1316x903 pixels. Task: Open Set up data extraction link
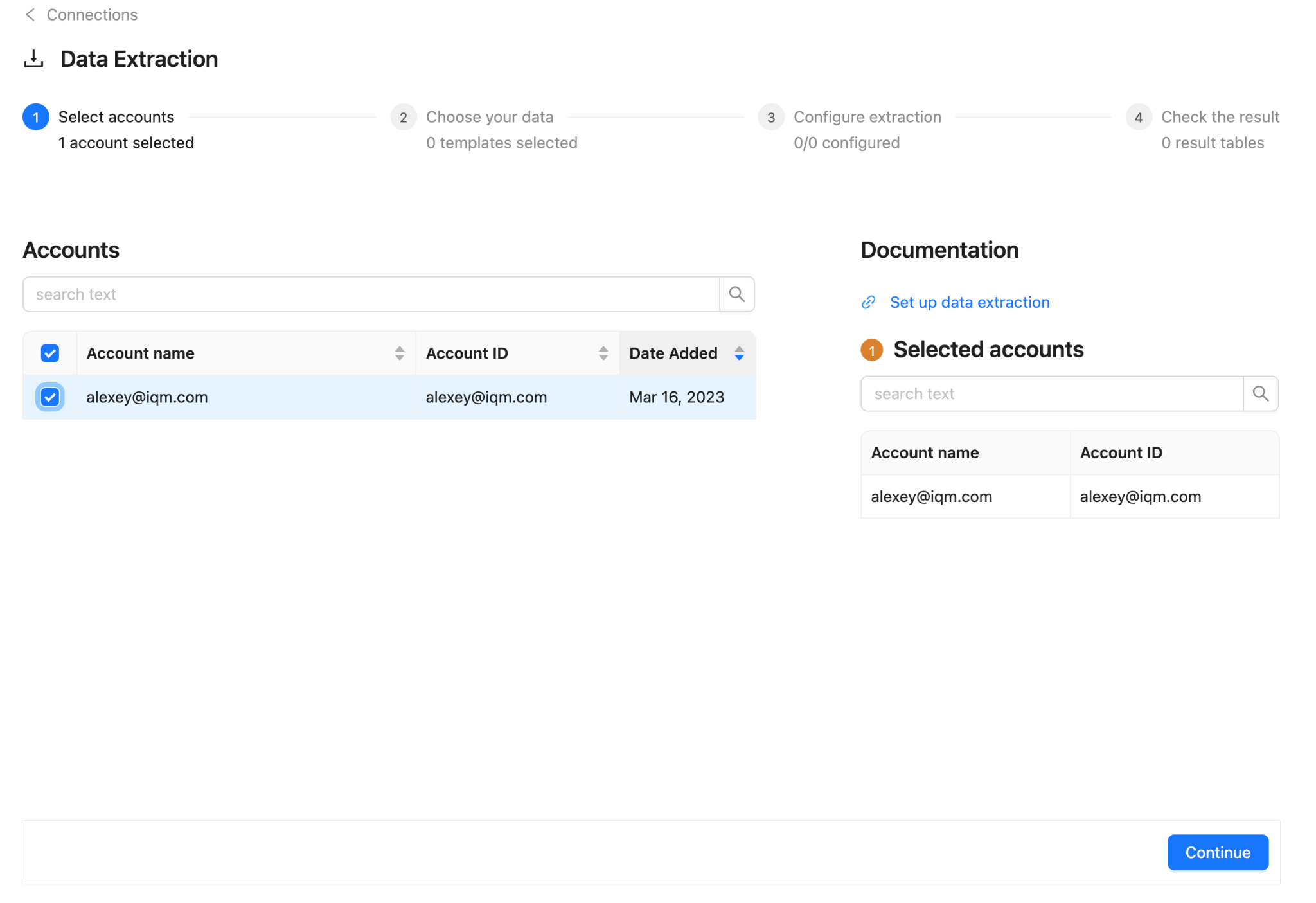(969, 302)
